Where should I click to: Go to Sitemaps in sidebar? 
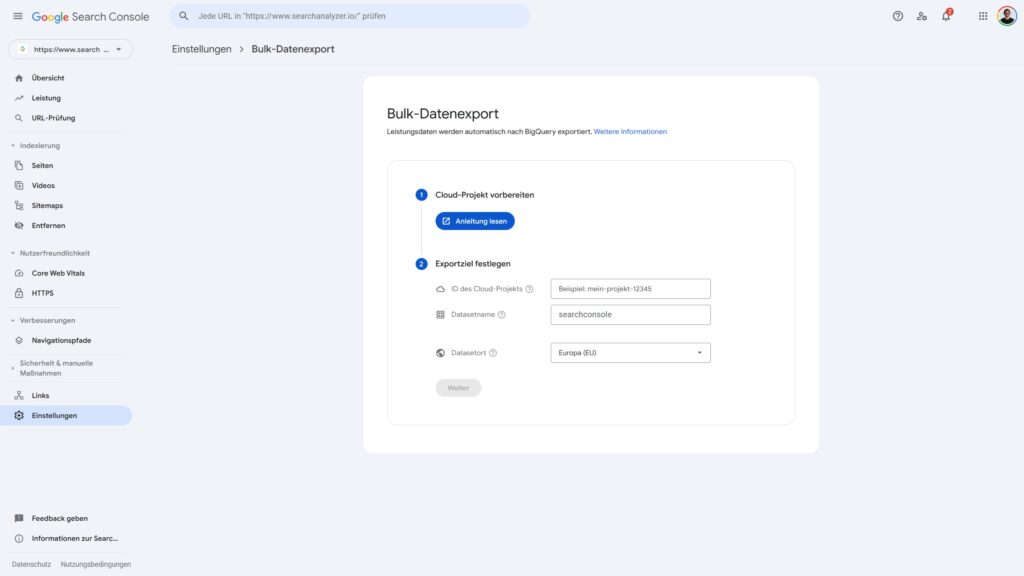click(47, 205)
